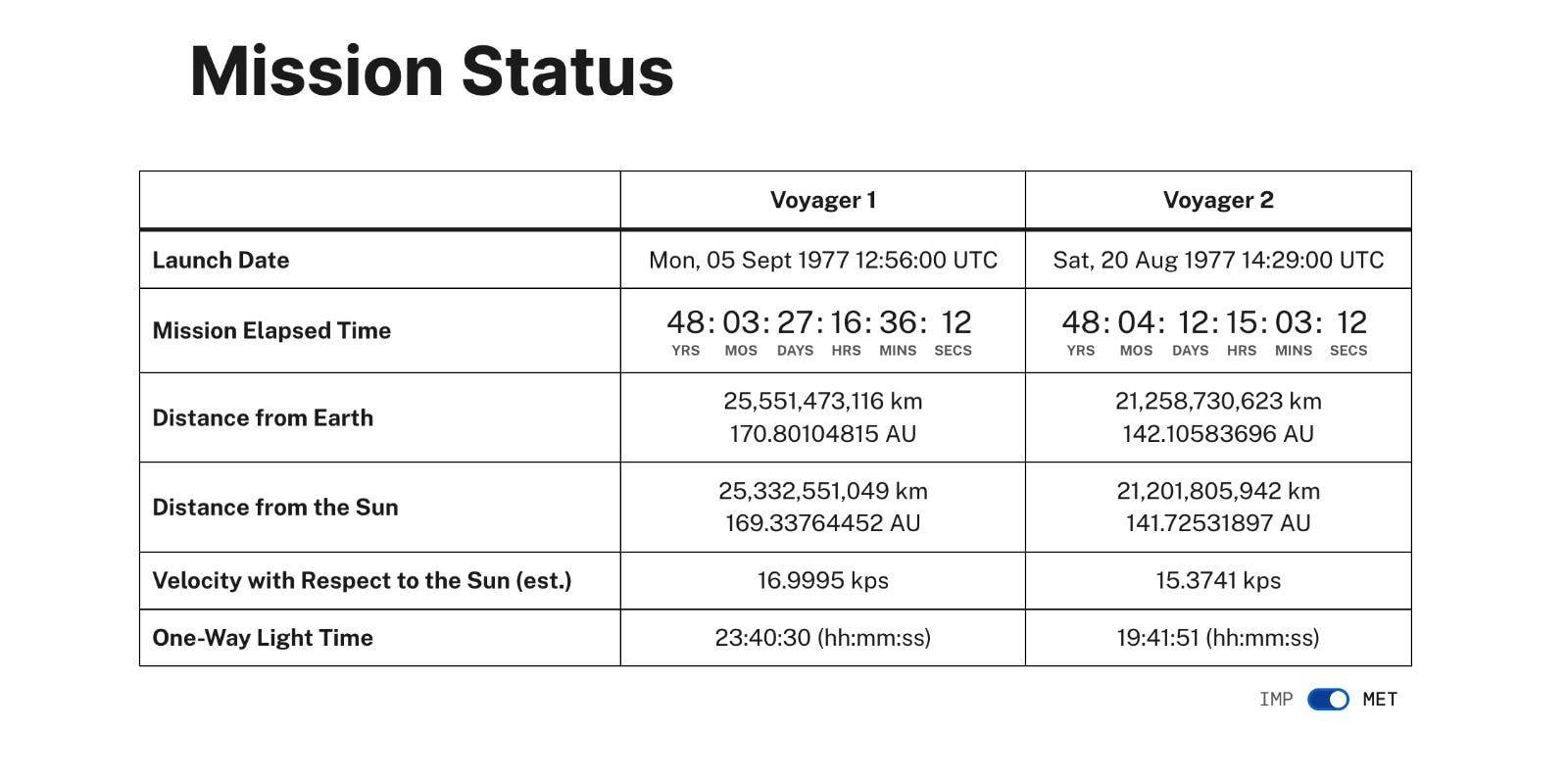Click Voyager 2's 21,201,805,942 km Sun distance
1568x779 pixels.
click(x=1218, y=491)
